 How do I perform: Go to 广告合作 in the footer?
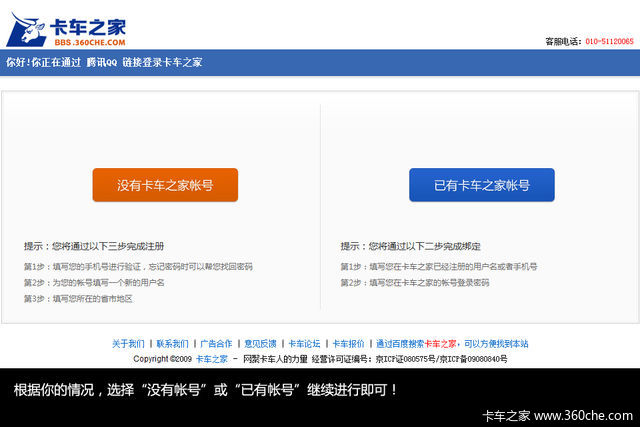pos(215,344)
